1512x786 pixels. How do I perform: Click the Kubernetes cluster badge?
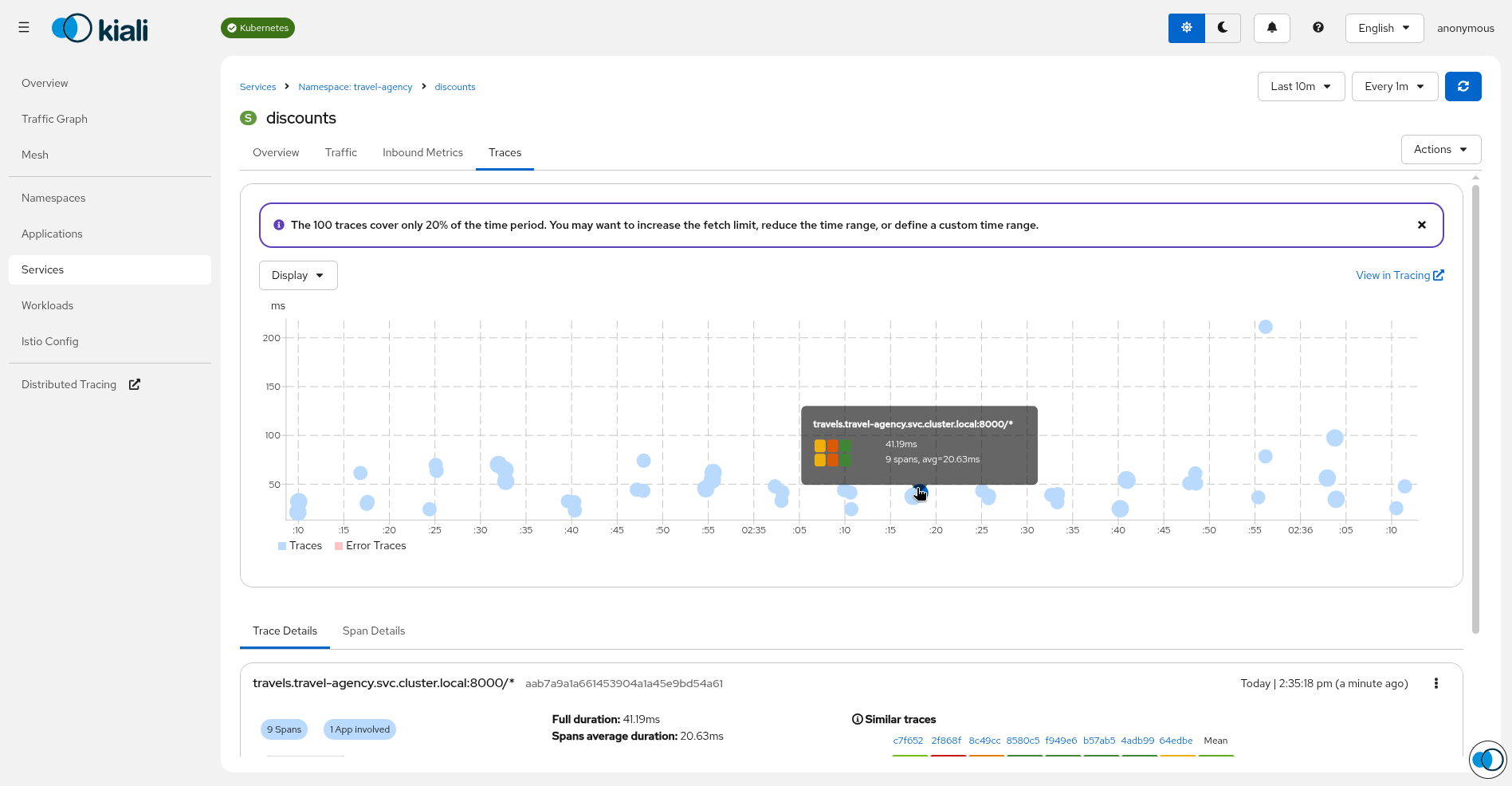tap(257, 28)
